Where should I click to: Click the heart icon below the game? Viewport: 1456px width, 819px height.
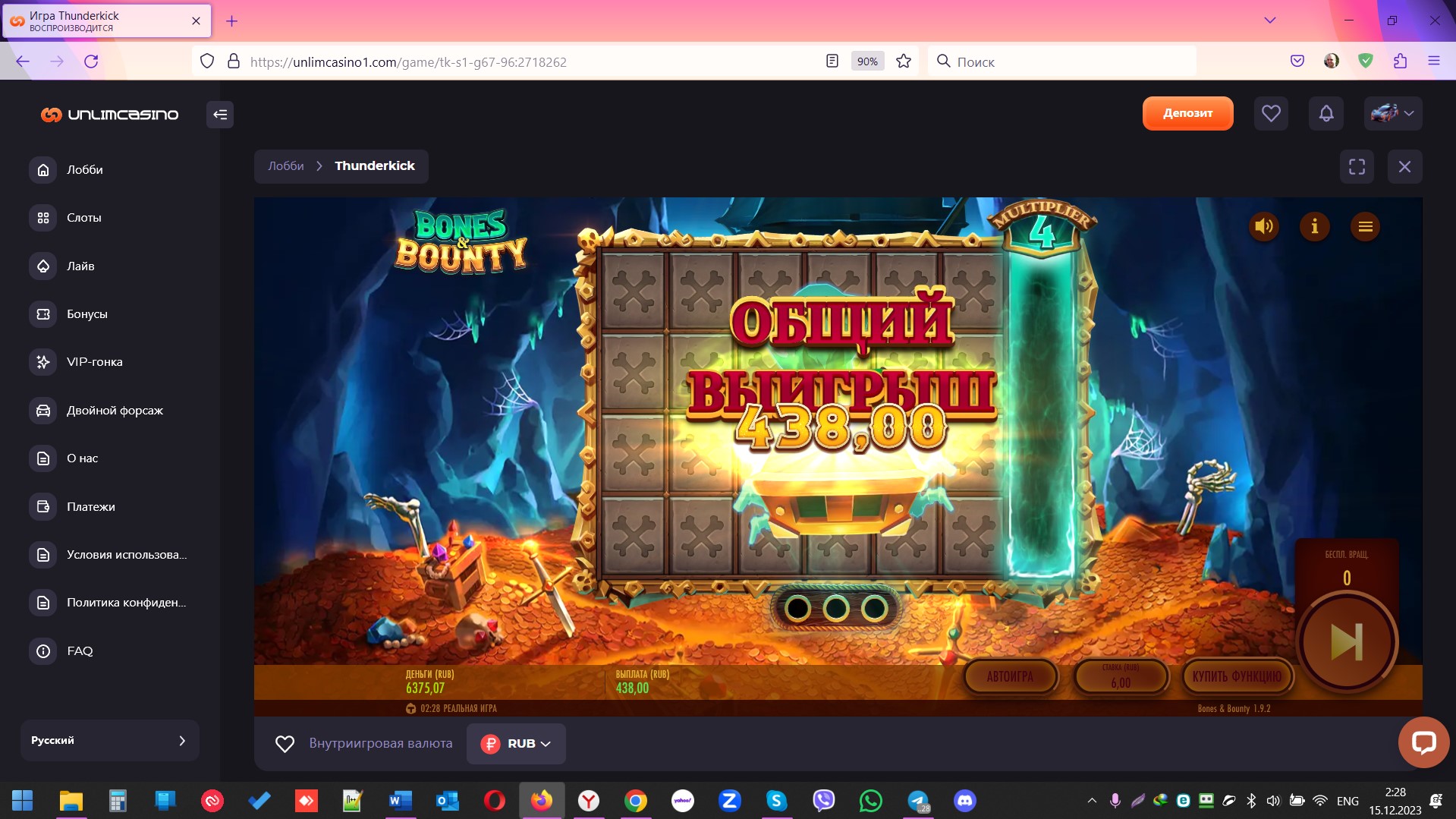point(285,744)
